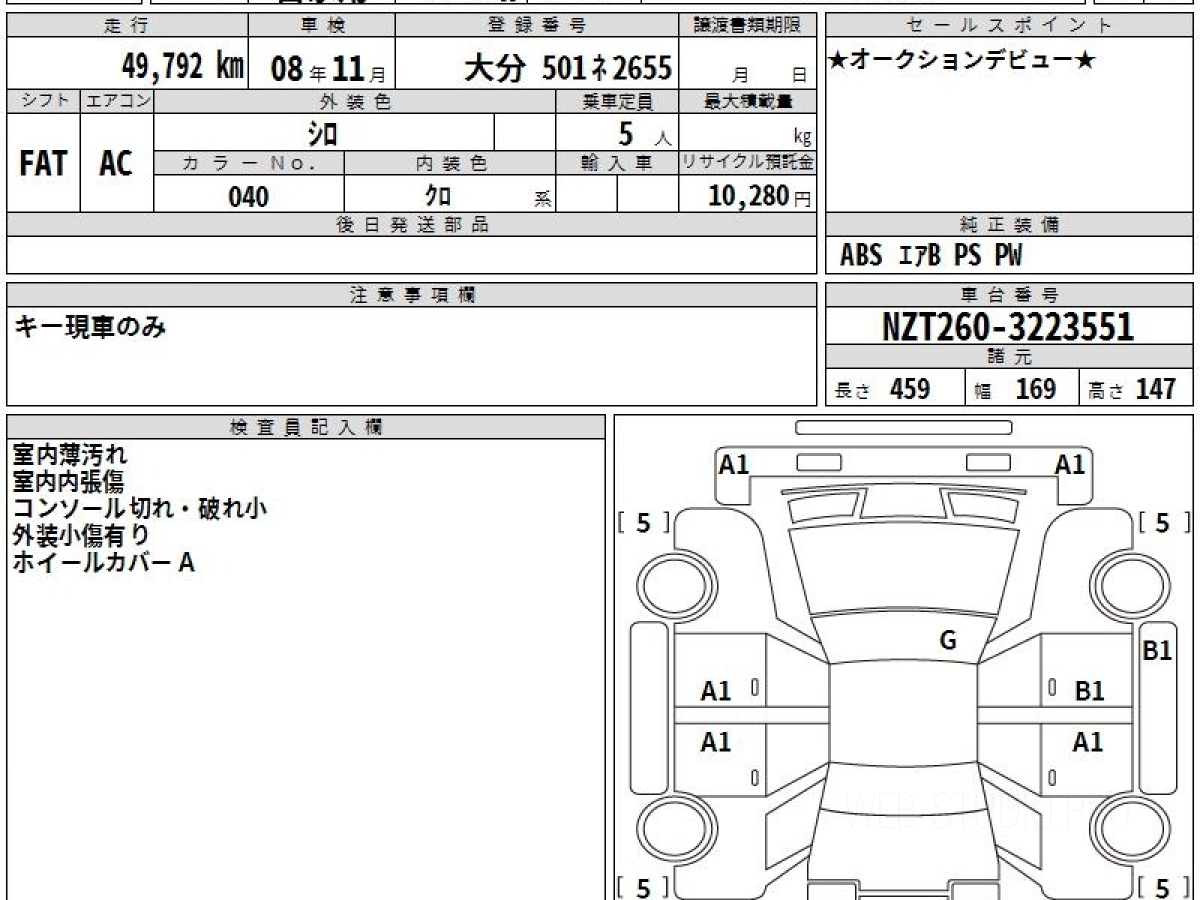1200x900 pixels.
Task: Click the note コンソール切れ・破れ小
Action: (x=140, y=508)
